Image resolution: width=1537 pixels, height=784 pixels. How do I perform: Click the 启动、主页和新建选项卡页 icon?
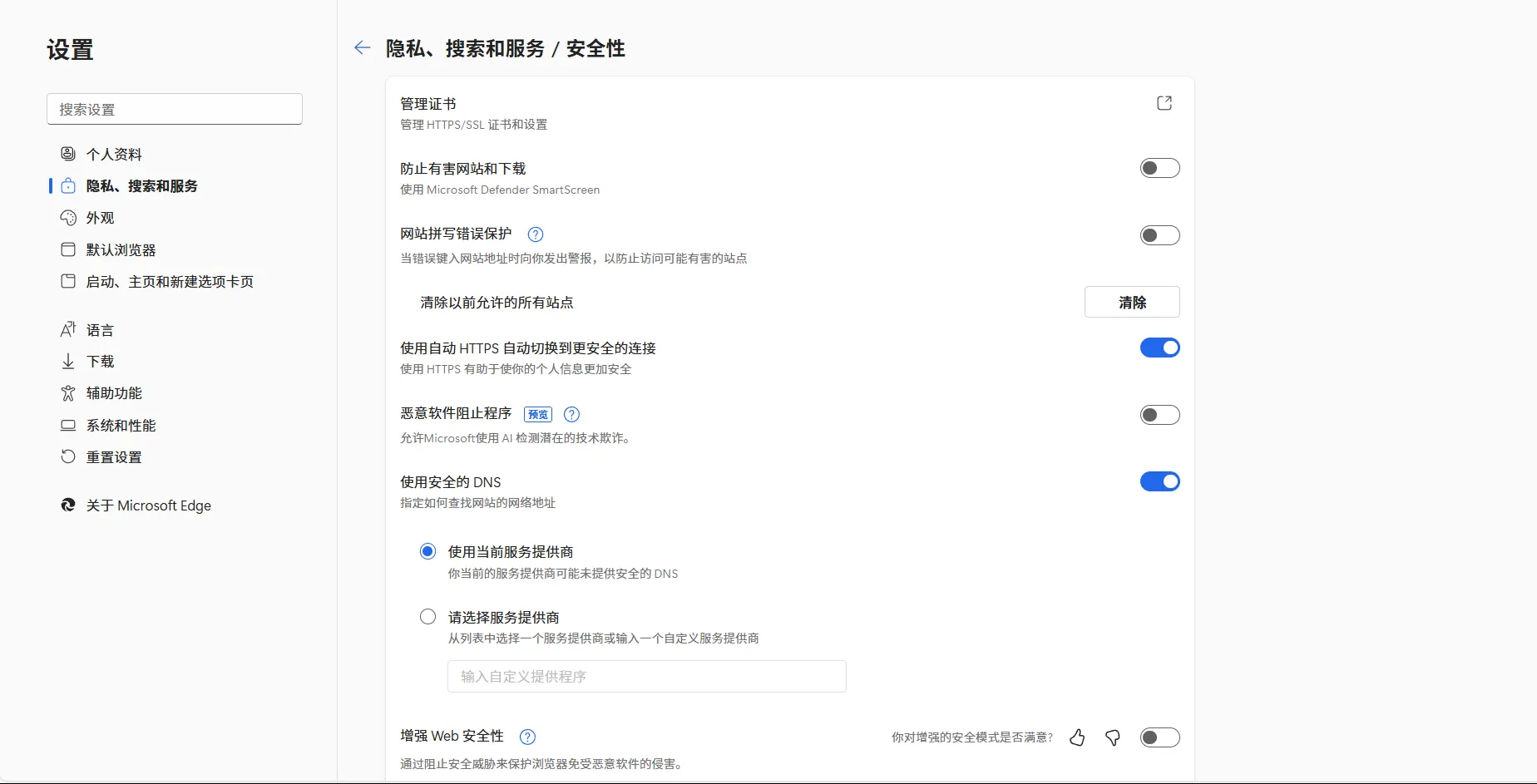67,281
